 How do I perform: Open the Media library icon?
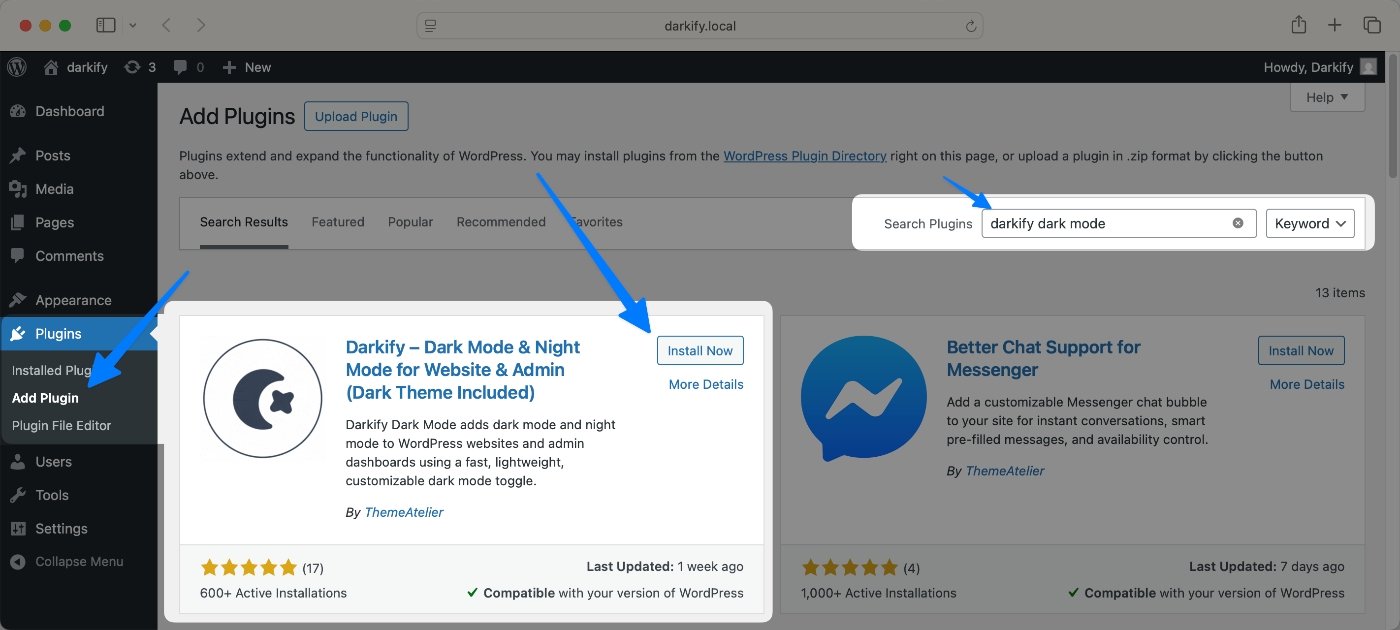pos(20,188)
